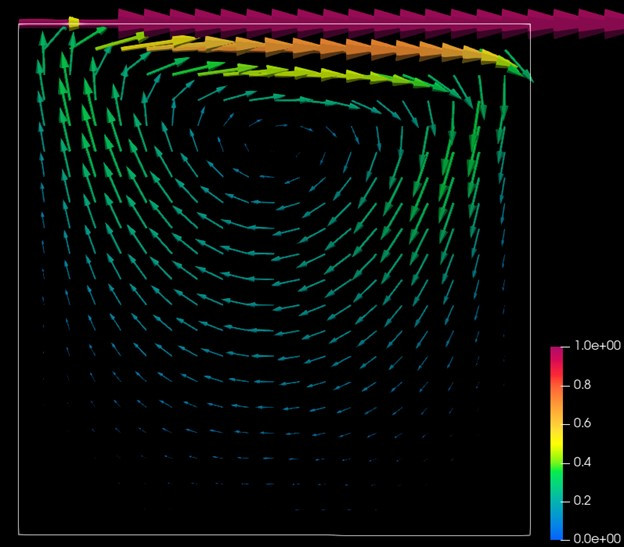Click the yellow band of the color legend

tap(559, 425)
